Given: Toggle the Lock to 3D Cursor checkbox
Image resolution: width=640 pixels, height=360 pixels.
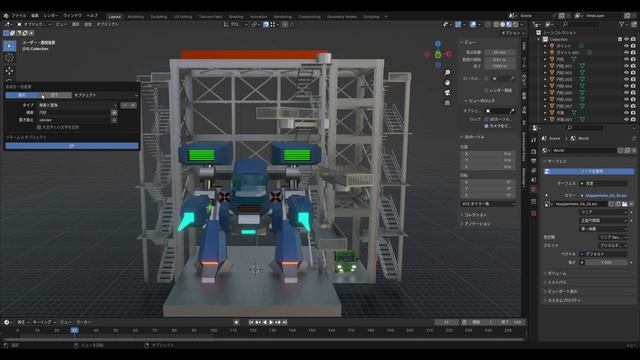Looking at the screenshot, I should (486, 119).
